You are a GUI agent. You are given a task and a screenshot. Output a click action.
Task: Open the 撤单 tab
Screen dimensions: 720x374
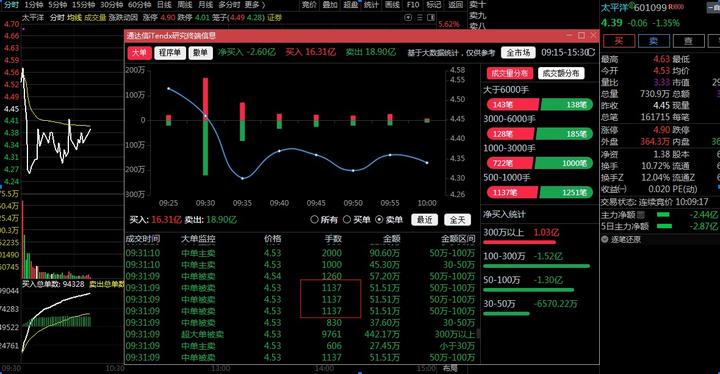point(200,53)
